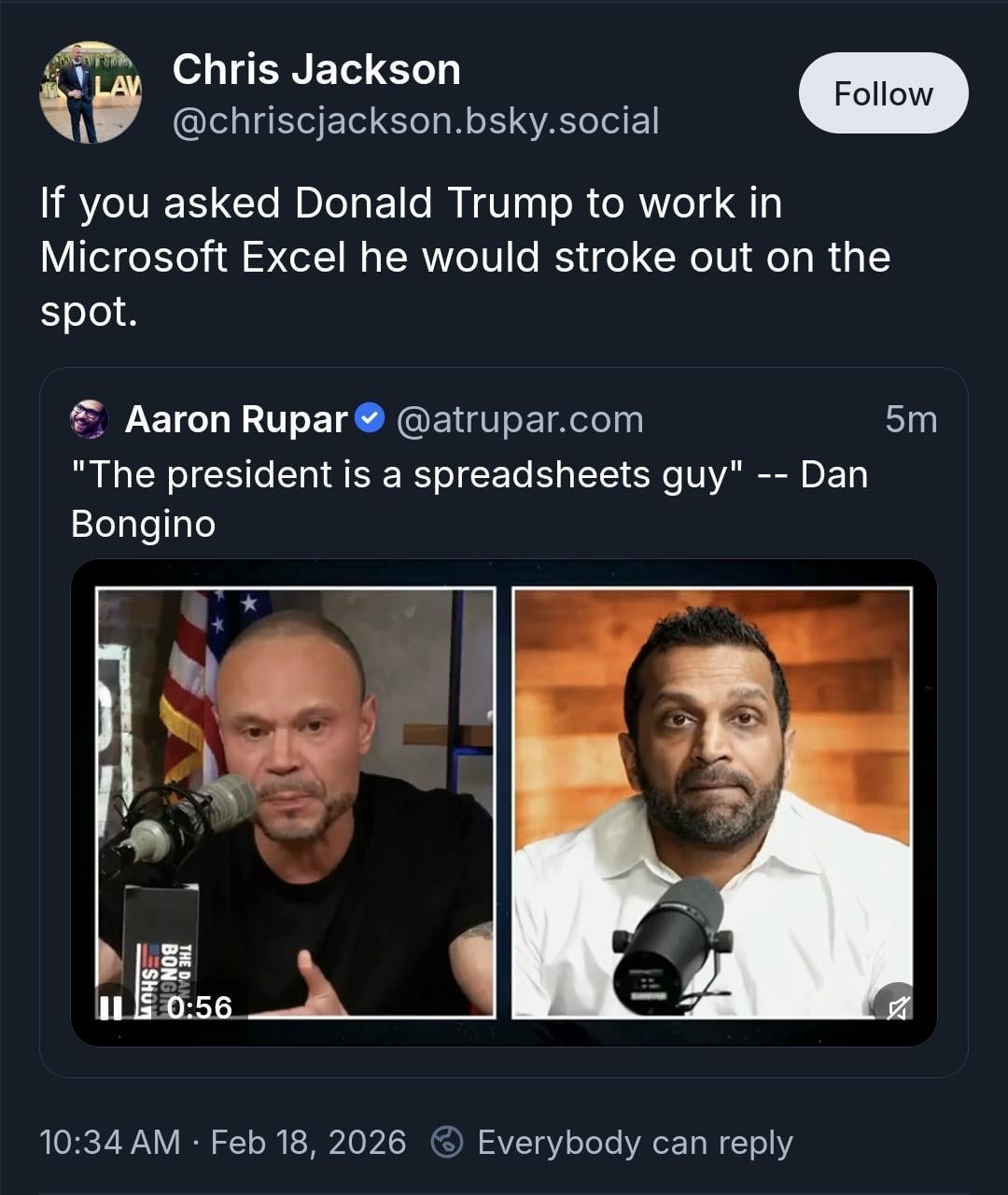The width and height of the screenshot is (1008, 1195).
Task: Open the quoted spreadsheets guy post text
Action: [469, 499]
